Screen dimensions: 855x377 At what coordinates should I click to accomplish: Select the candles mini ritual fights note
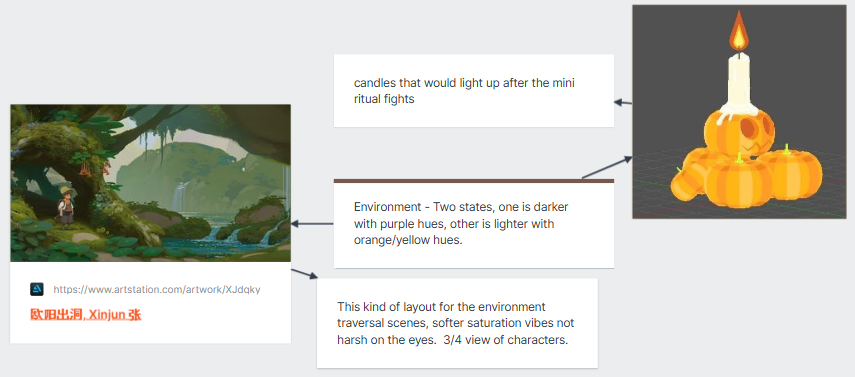click(x=473, y=91)
